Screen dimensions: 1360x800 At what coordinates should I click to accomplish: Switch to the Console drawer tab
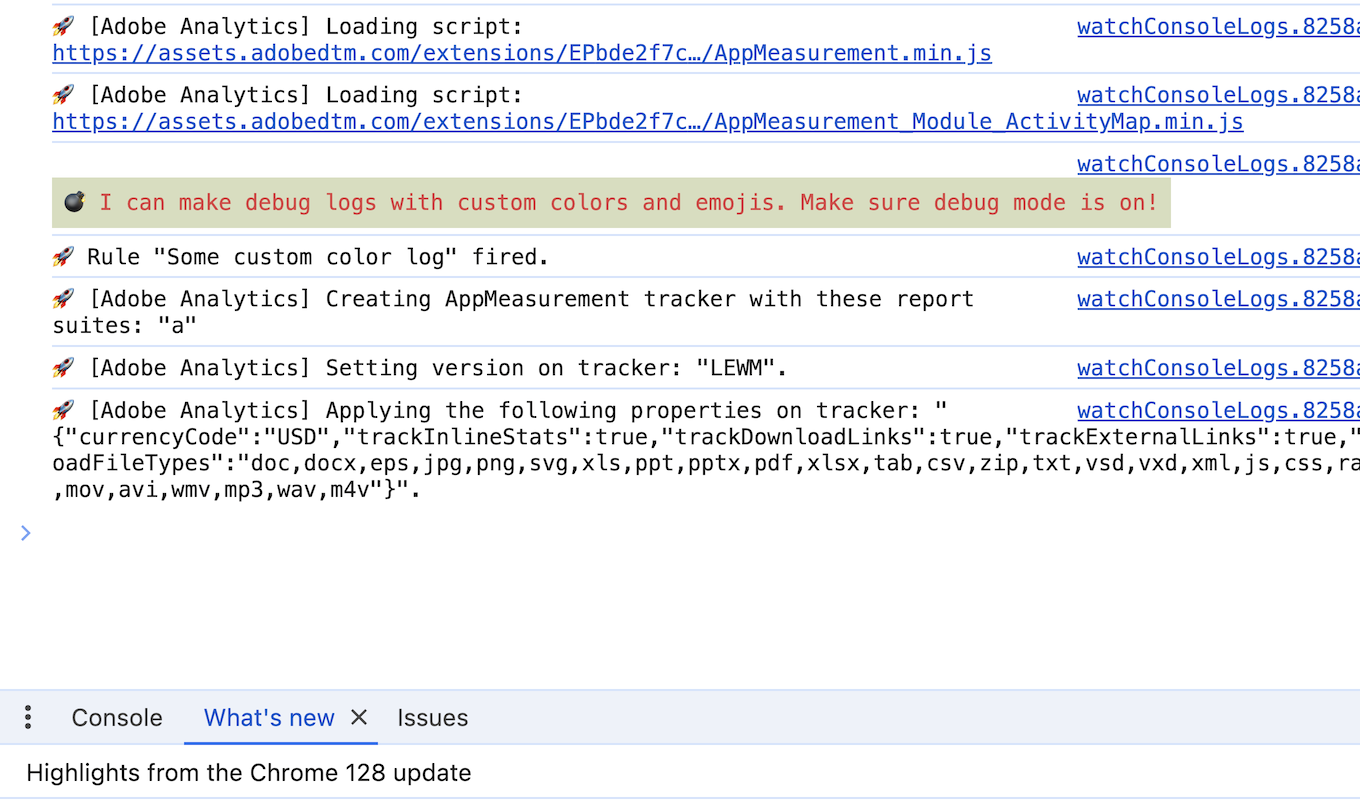[117, 718]
